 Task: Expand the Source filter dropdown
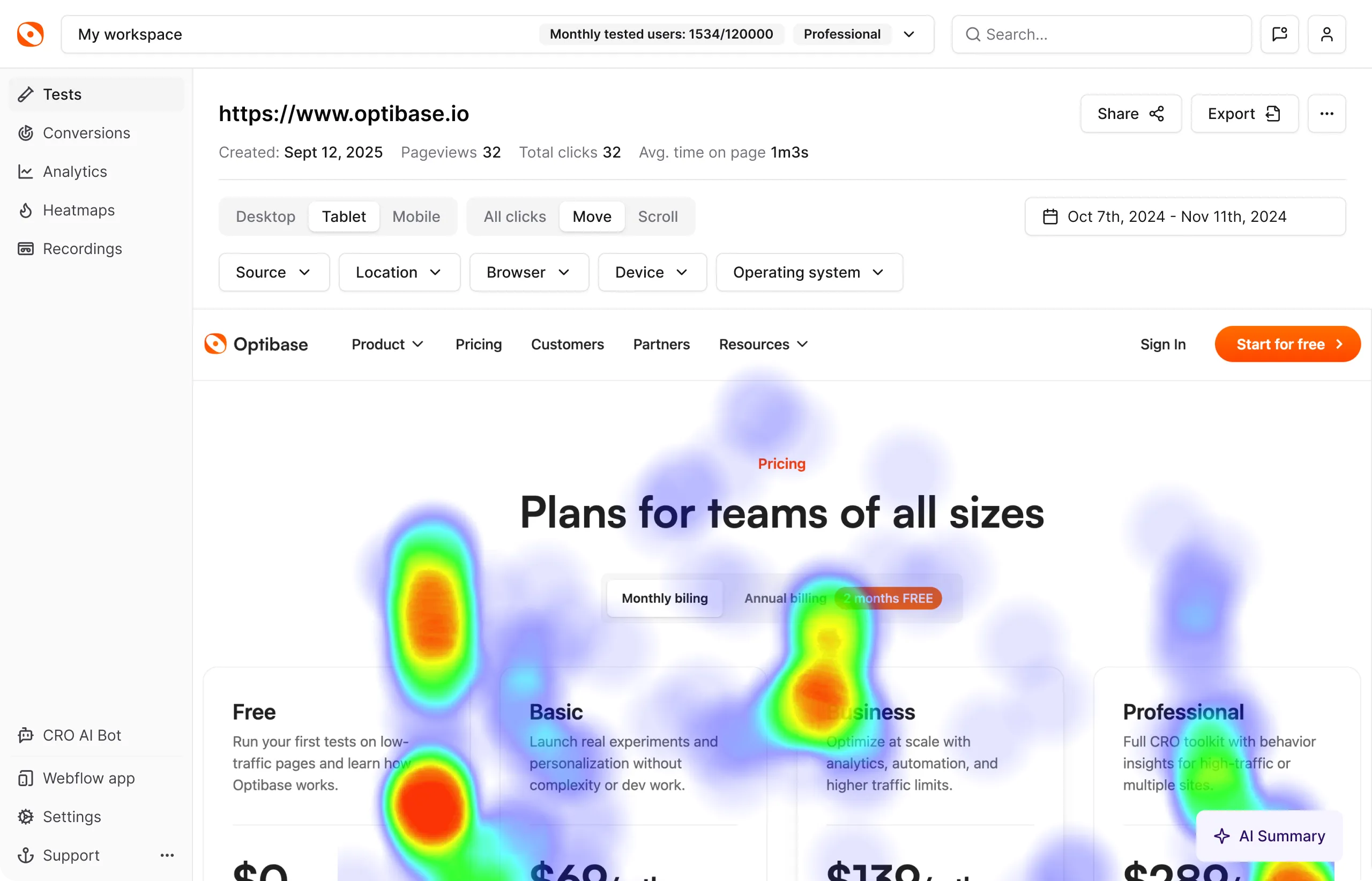(273, 272)
